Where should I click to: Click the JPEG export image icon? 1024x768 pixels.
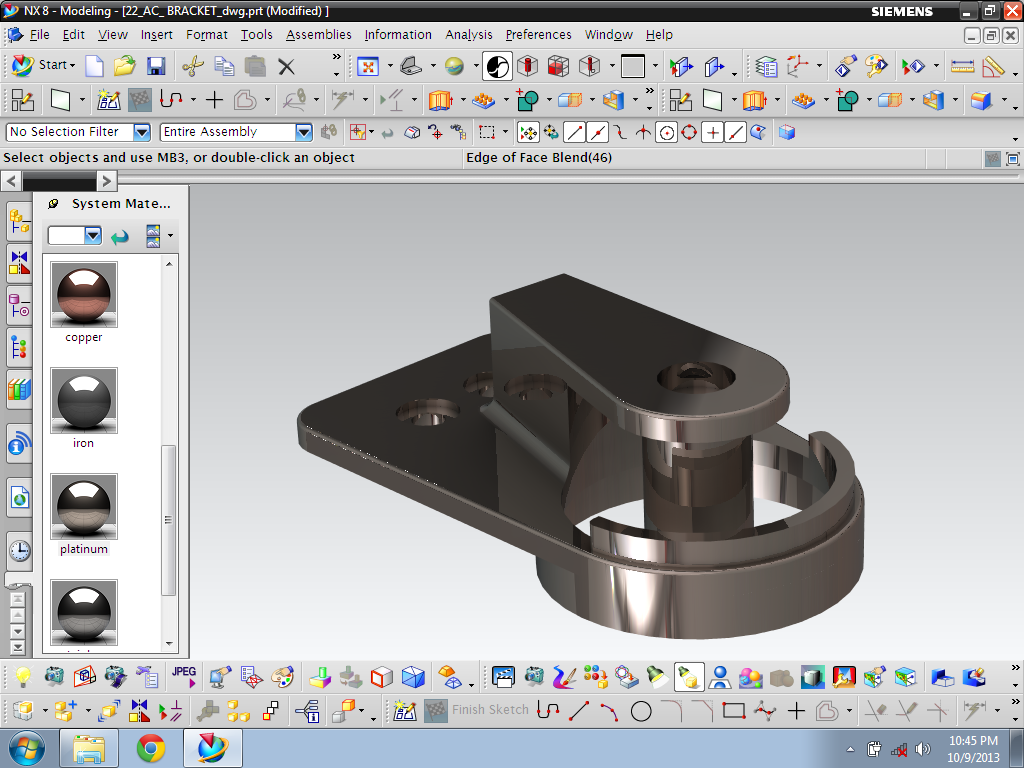184,677
